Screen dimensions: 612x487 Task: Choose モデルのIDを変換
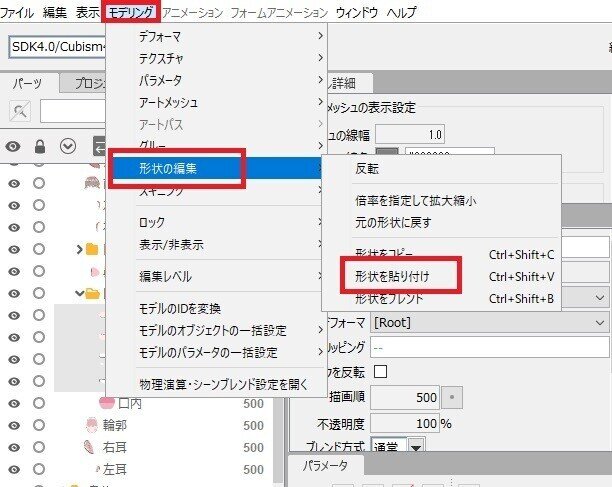[x=217, y=308]
